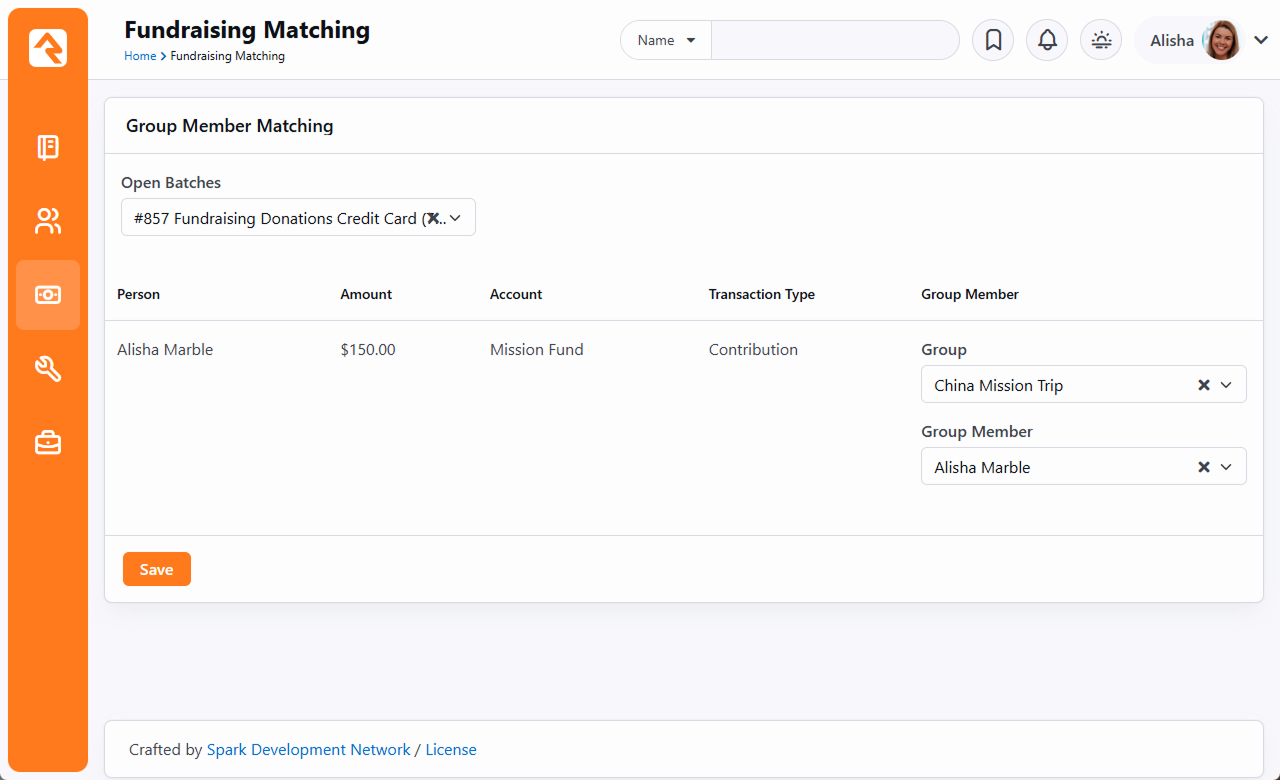Go to Home breadcrumb link

(139, 56)
